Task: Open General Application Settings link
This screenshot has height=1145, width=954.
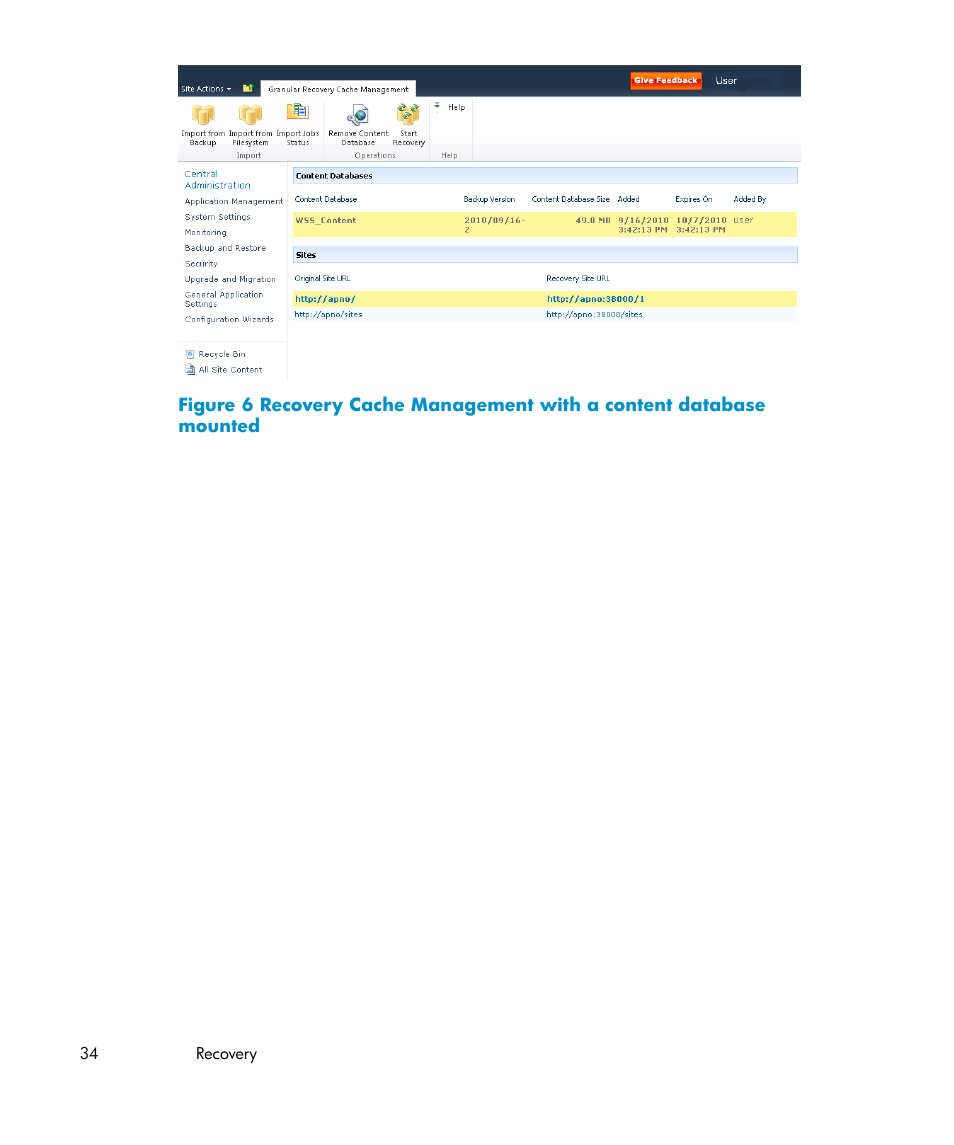Action: (224, 299)
